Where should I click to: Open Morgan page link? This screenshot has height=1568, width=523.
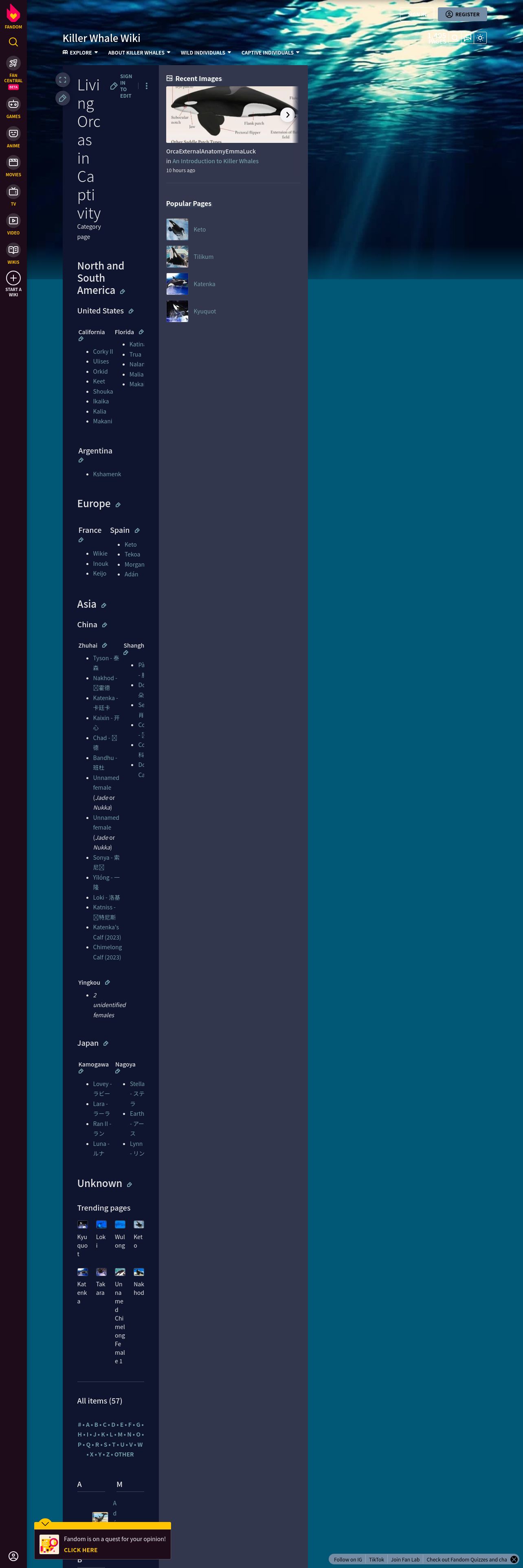click(x=134, y=565)
